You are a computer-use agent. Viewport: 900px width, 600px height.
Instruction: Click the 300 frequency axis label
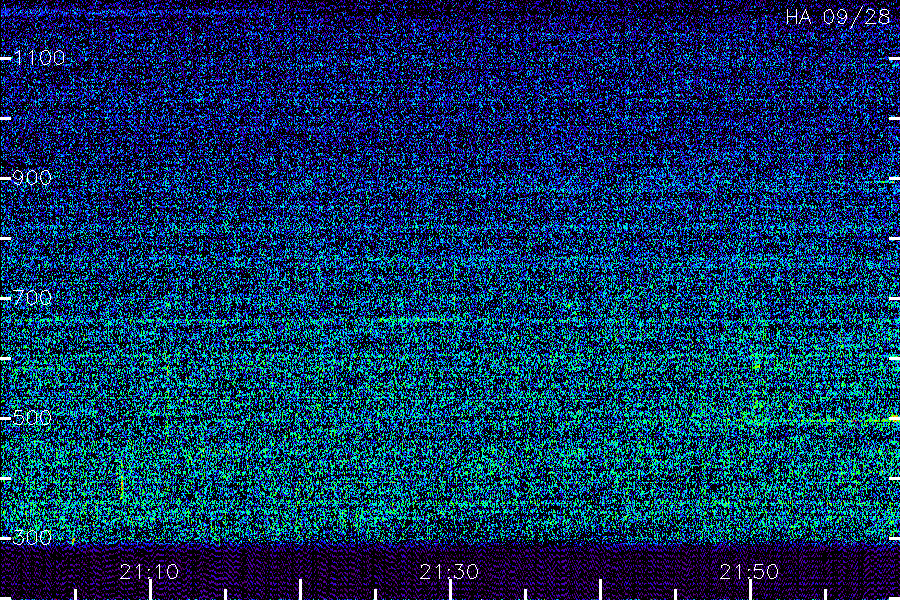click(x=32, y=538)
